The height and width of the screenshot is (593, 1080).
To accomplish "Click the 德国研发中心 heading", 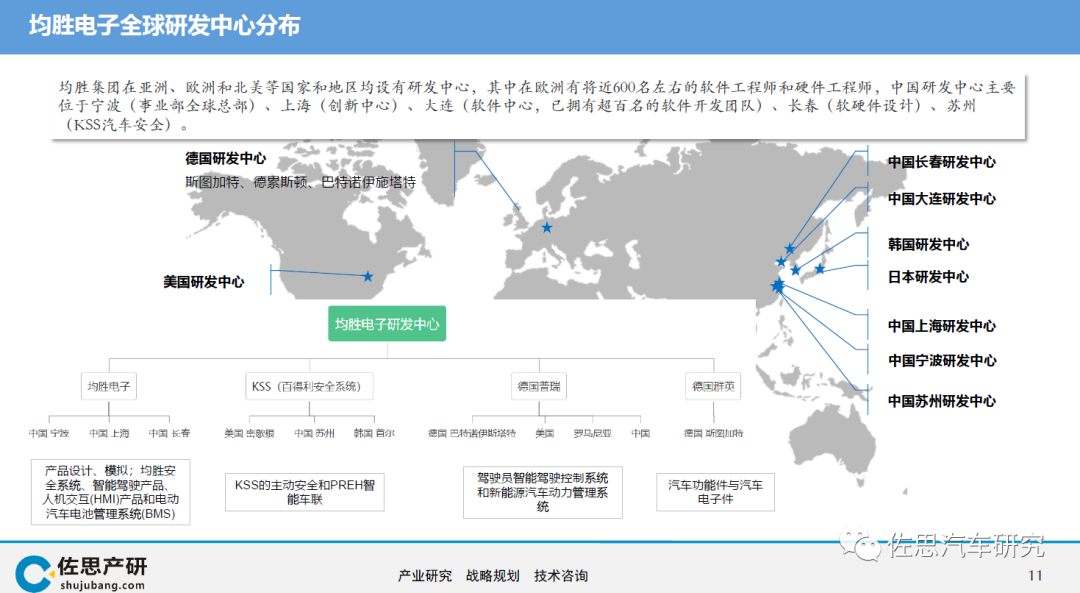I will tap(225, 158).
